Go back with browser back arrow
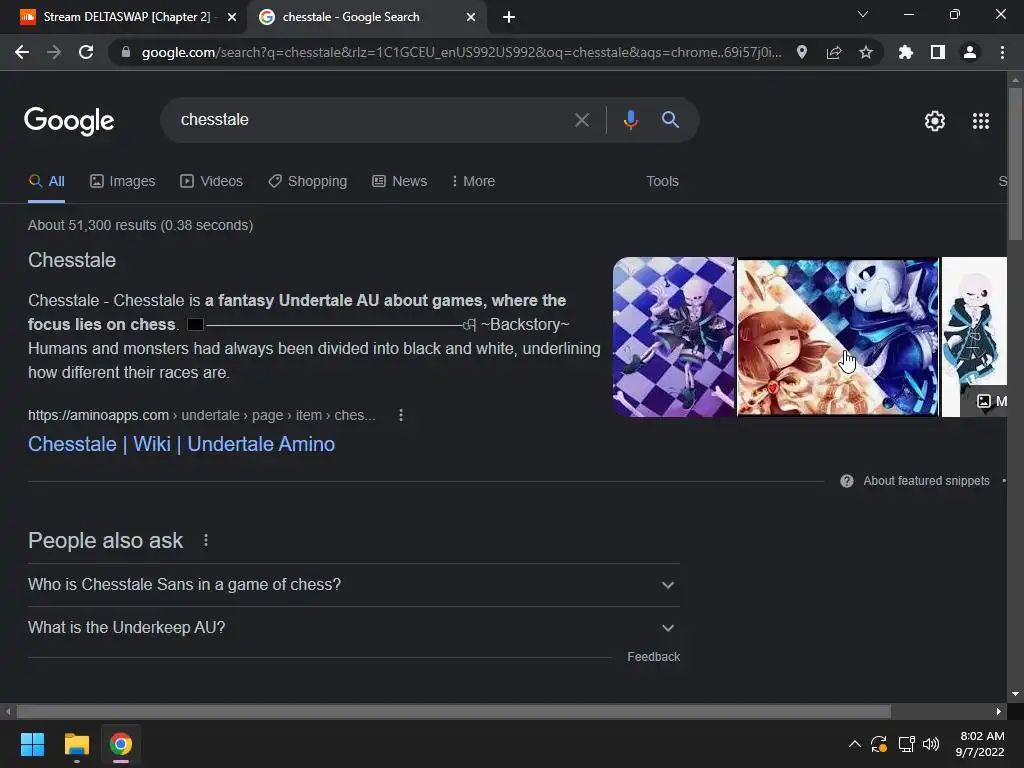Image resolution: width=1024 pixels, height=768 pixels. 22,52
